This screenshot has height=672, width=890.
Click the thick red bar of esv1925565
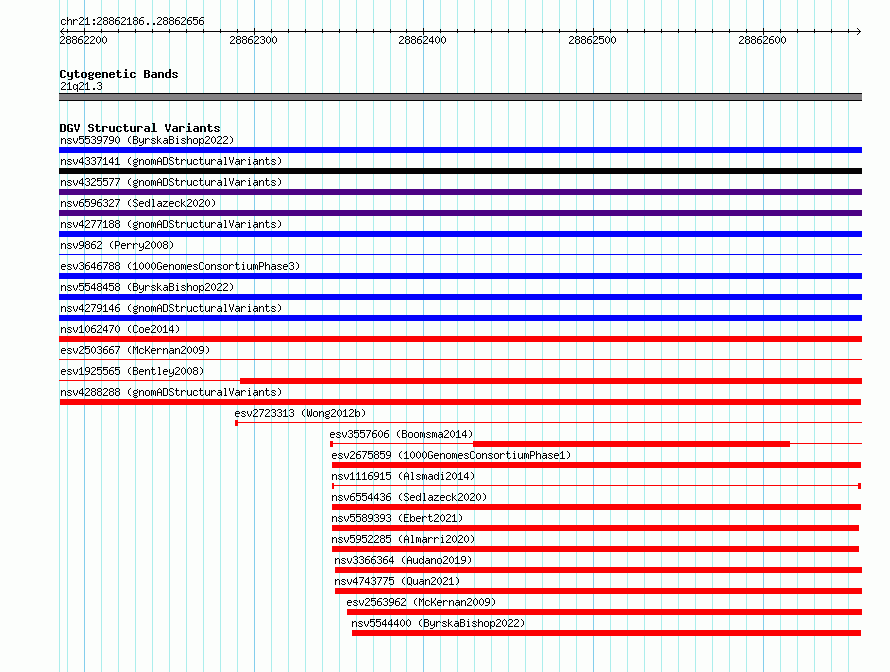tap(551, 381)
